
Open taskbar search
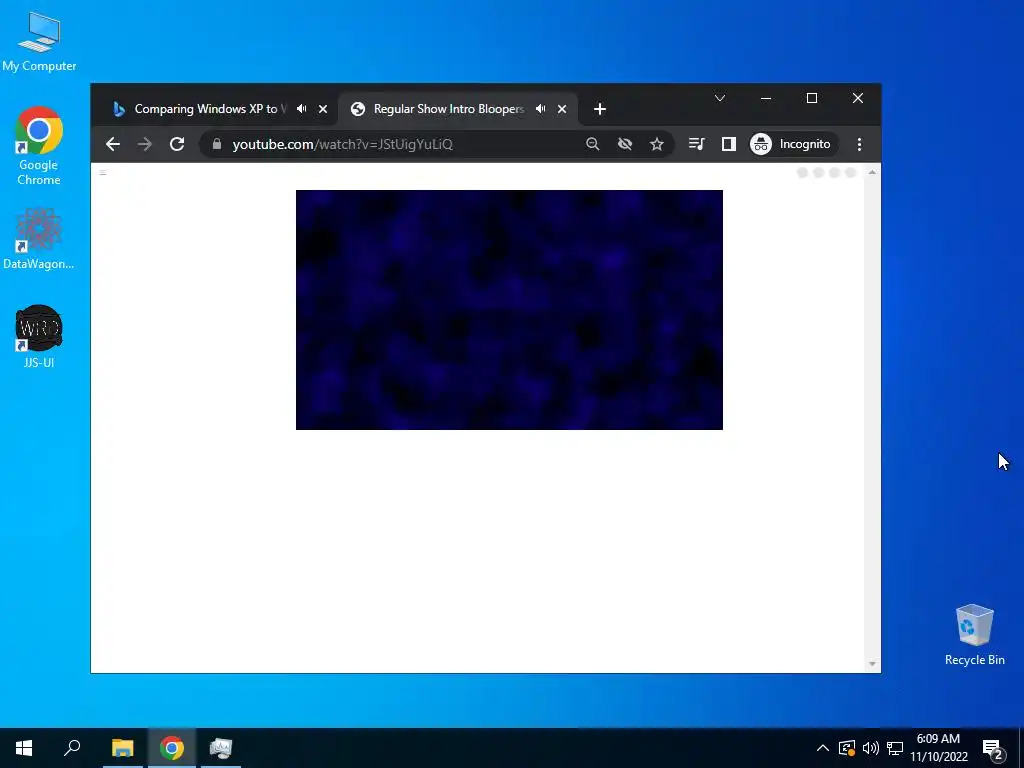point(72,748)
